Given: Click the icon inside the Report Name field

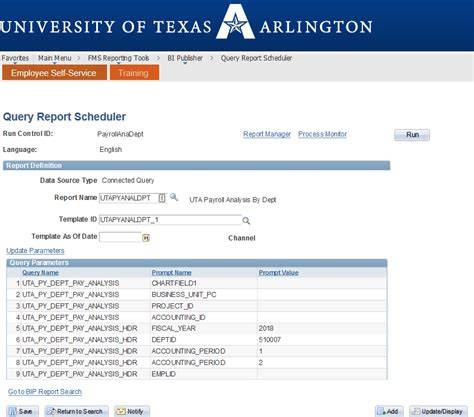Looking at the screenshot, I should tap(162, 198).
